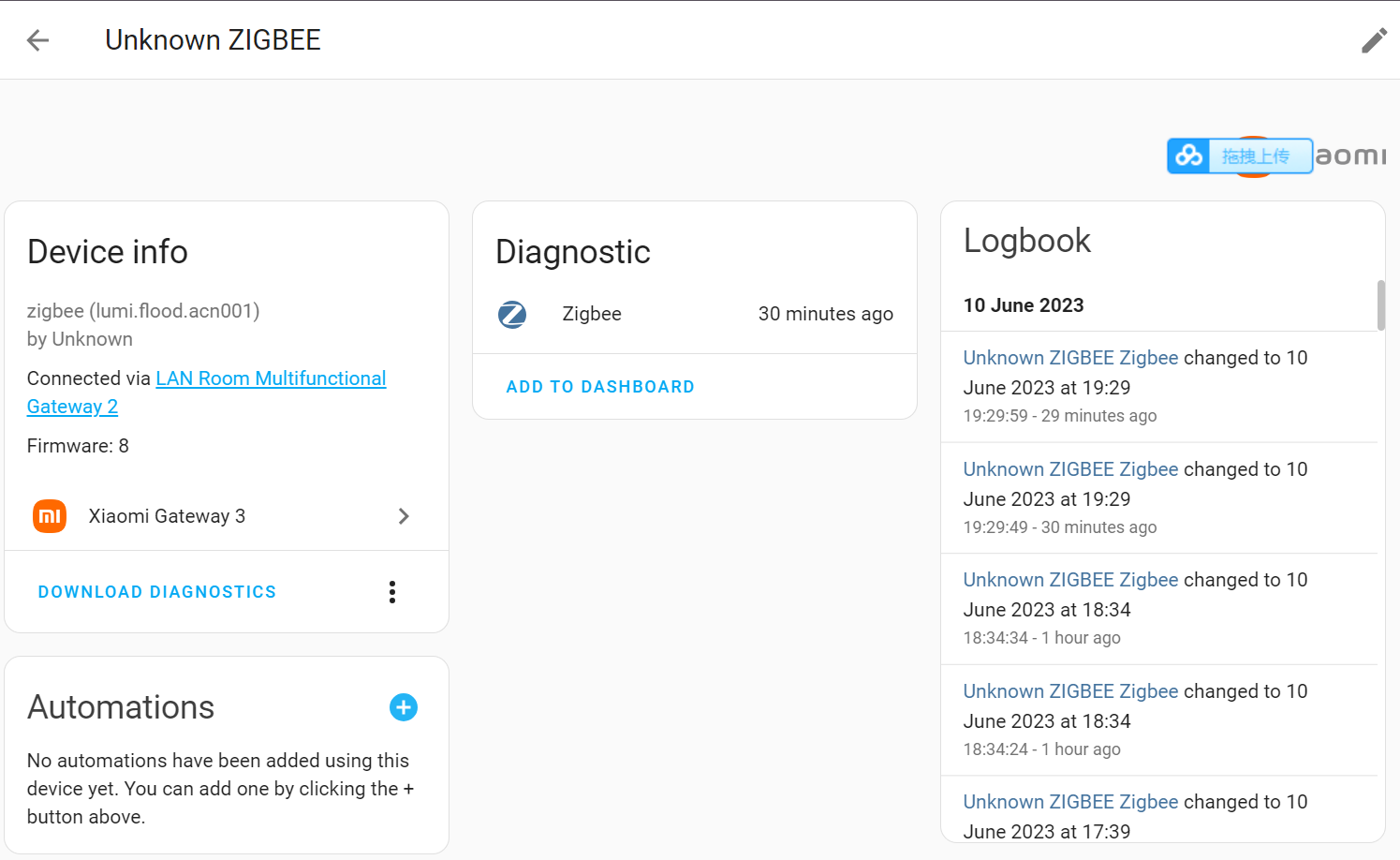Open the back arrow to return
Viewport: 1400px width, 860px height.
coord(37,39)
